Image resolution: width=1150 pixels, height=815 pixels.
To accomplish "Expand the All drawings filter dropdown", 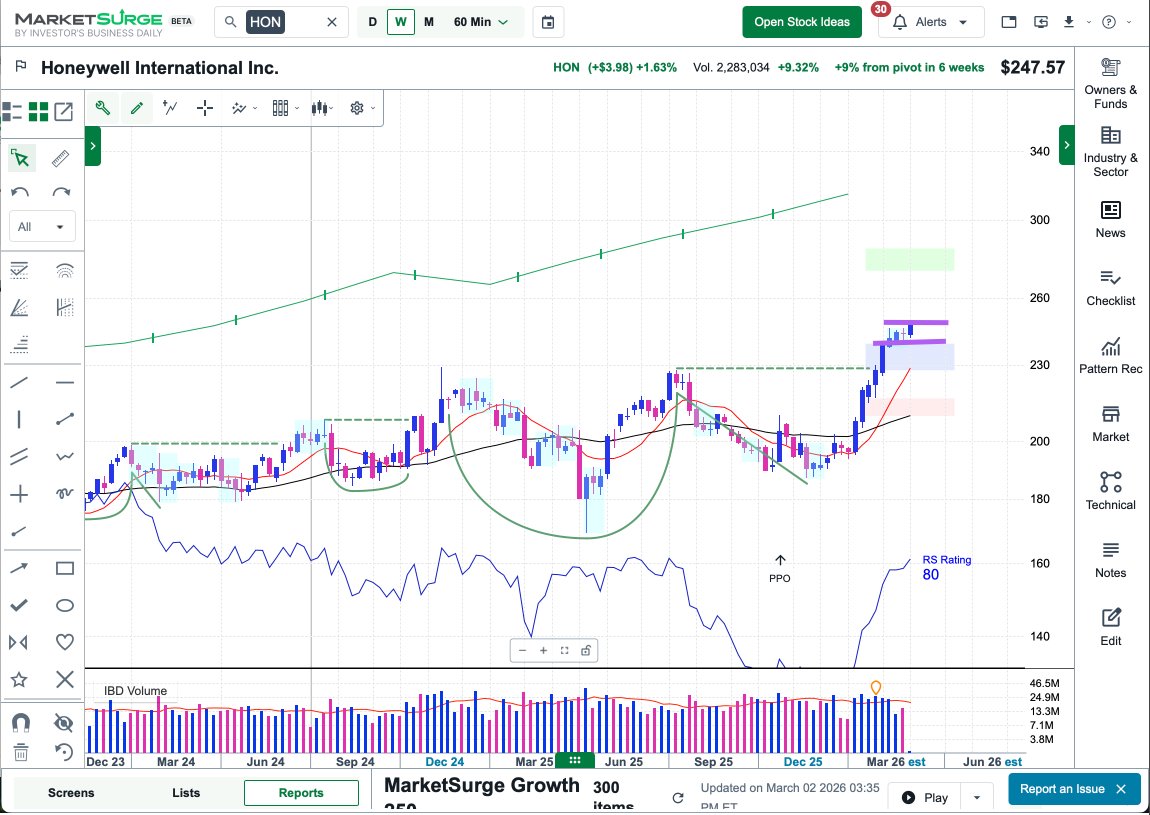I will [42, 226].
